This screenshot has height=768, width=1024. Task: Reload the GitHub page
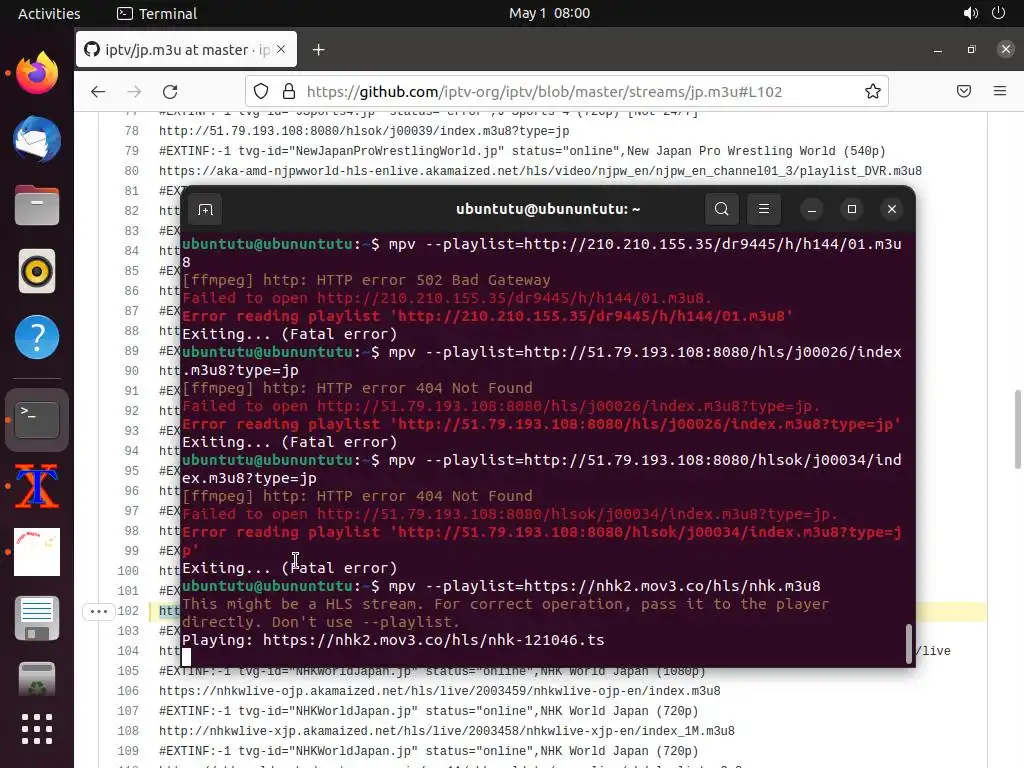(x=170, y=91)
